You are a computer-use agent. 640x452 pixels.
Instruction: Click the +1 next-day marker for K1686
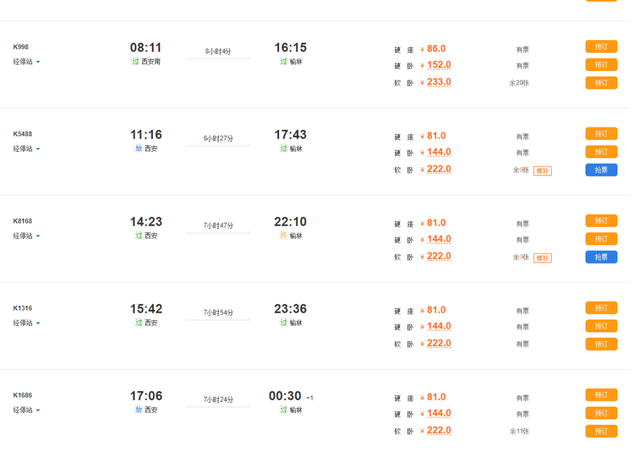tap(310, 397)
